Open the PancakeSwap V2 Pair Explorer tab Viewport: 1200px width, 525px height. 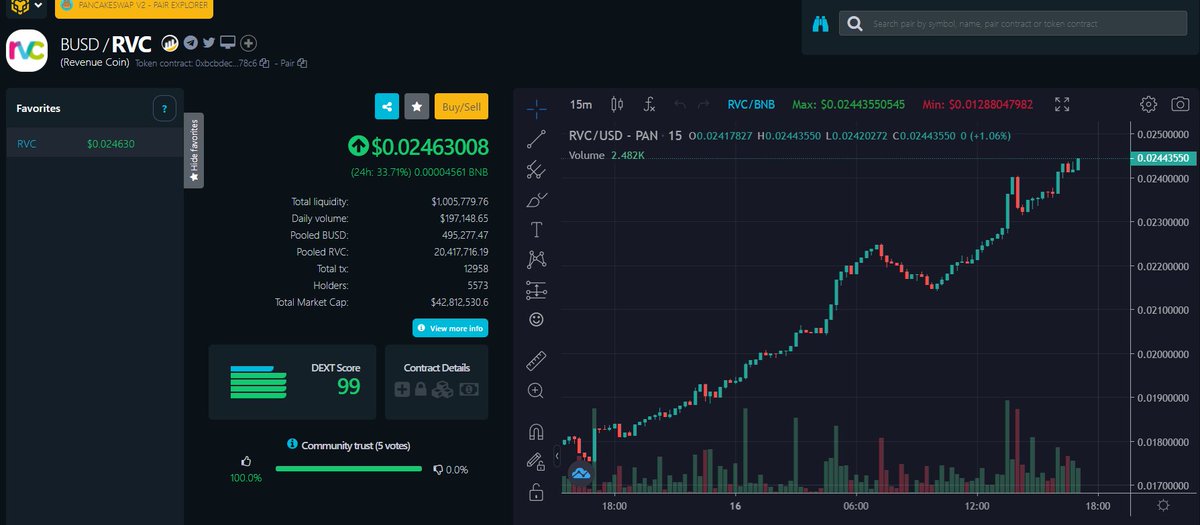133,7
